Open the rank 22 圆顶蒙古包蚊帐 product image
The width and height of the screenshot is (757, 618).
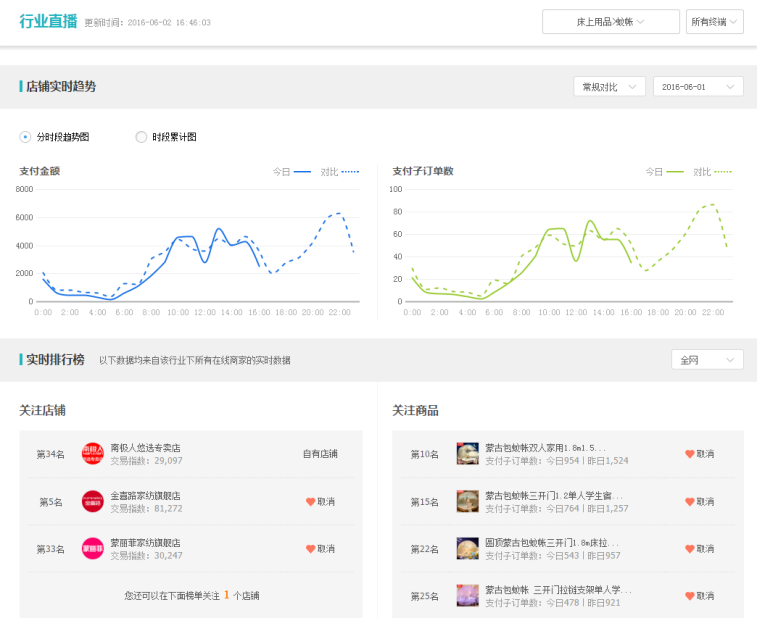pos(467,548)
